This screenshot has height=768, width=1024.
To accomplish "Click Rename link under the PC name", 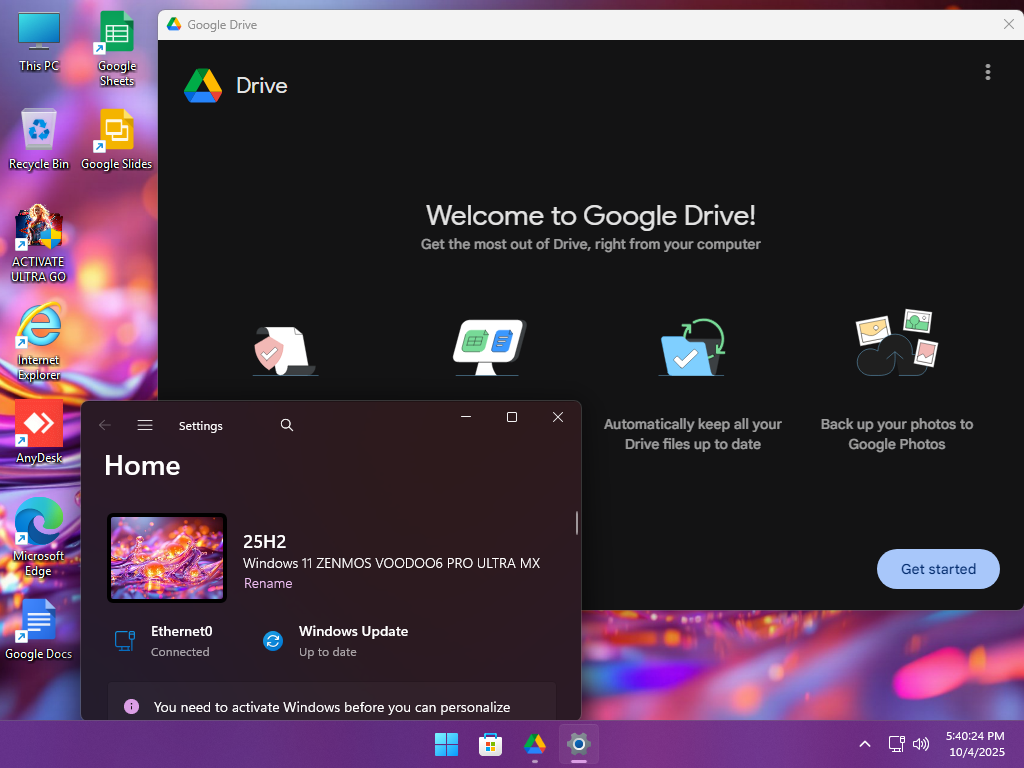I will [268, 583].
